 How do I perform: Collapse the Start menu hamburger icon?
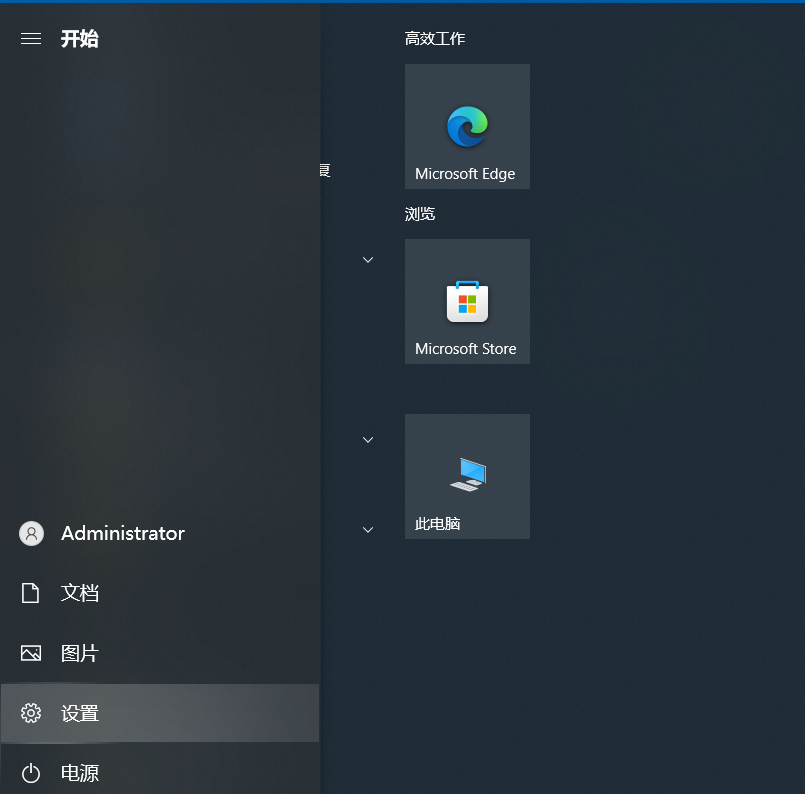click(x=31, y=38)
